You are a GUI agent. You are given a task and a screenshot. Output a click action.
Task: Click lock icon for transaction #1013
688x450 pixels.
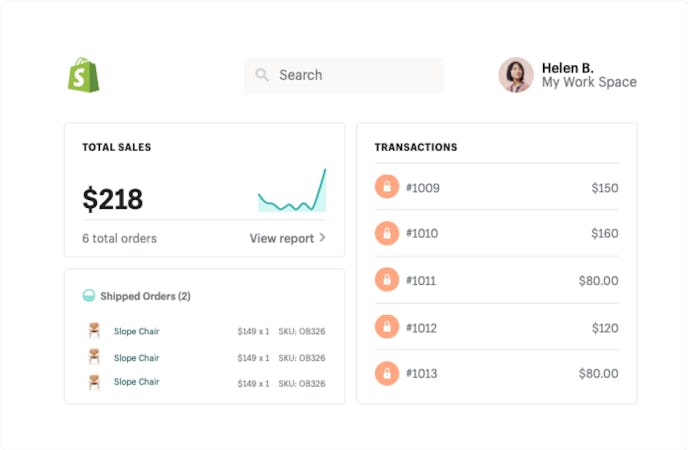coord(387,373)
